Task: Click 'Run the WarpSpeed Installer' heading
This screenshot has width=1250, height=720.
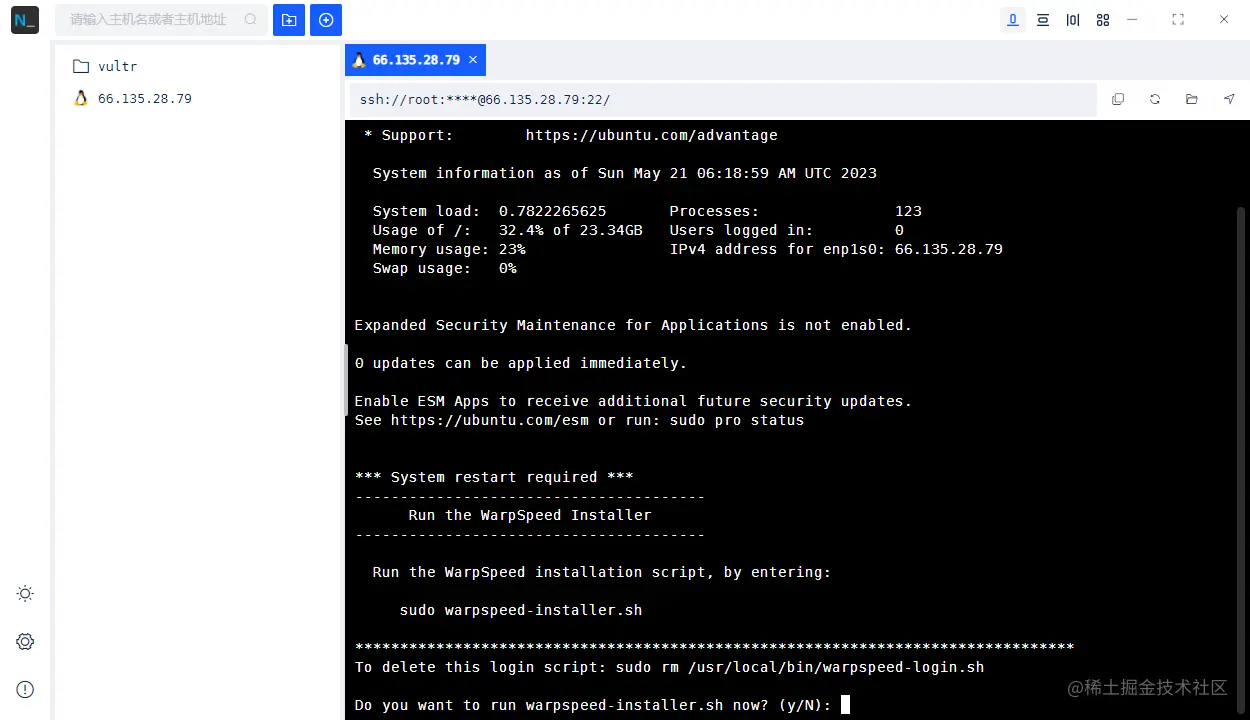Action: pyautogui.click(x=530, y=515)
